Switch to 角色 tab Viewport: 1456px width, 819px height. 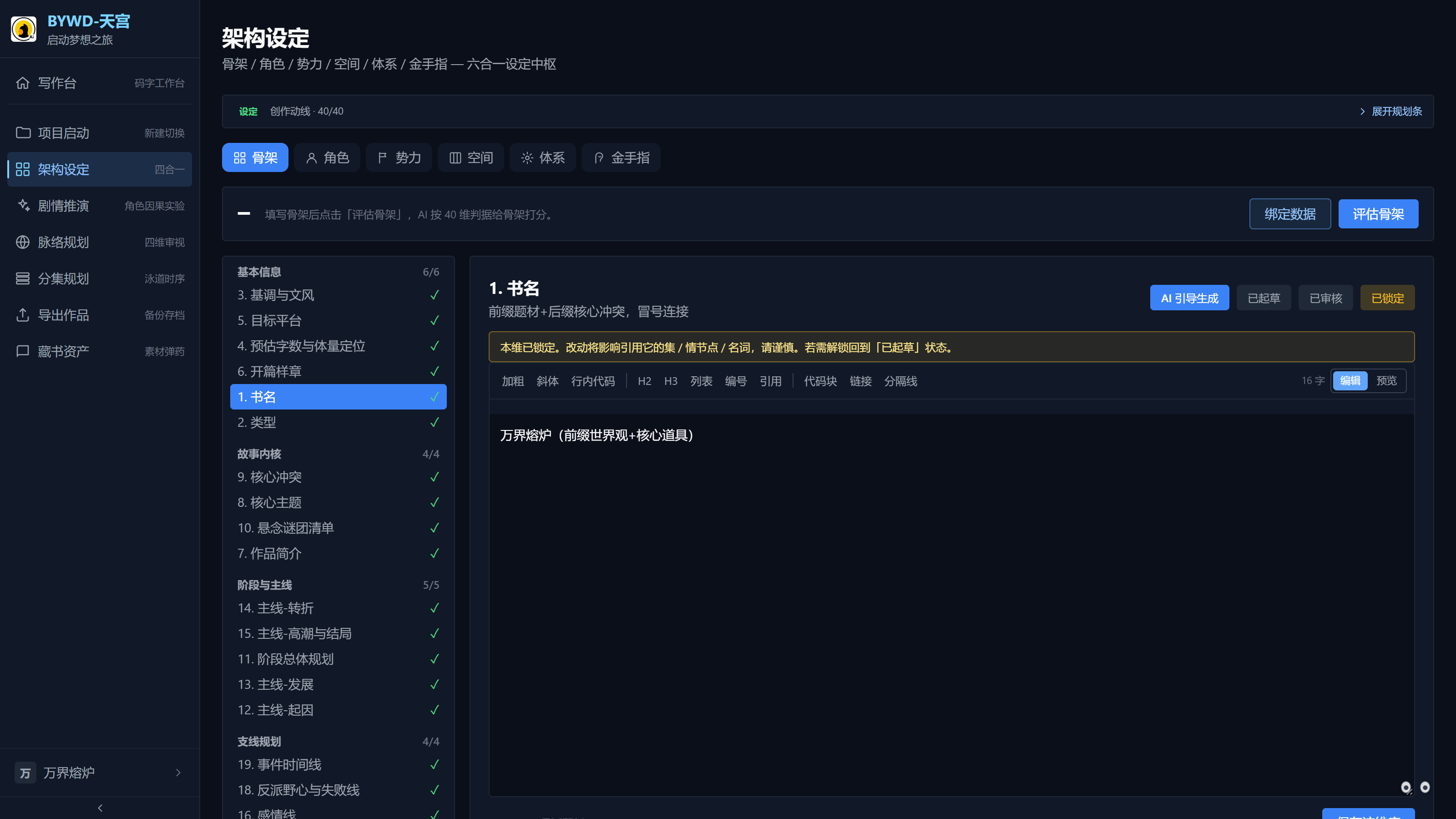click(327, 158)
